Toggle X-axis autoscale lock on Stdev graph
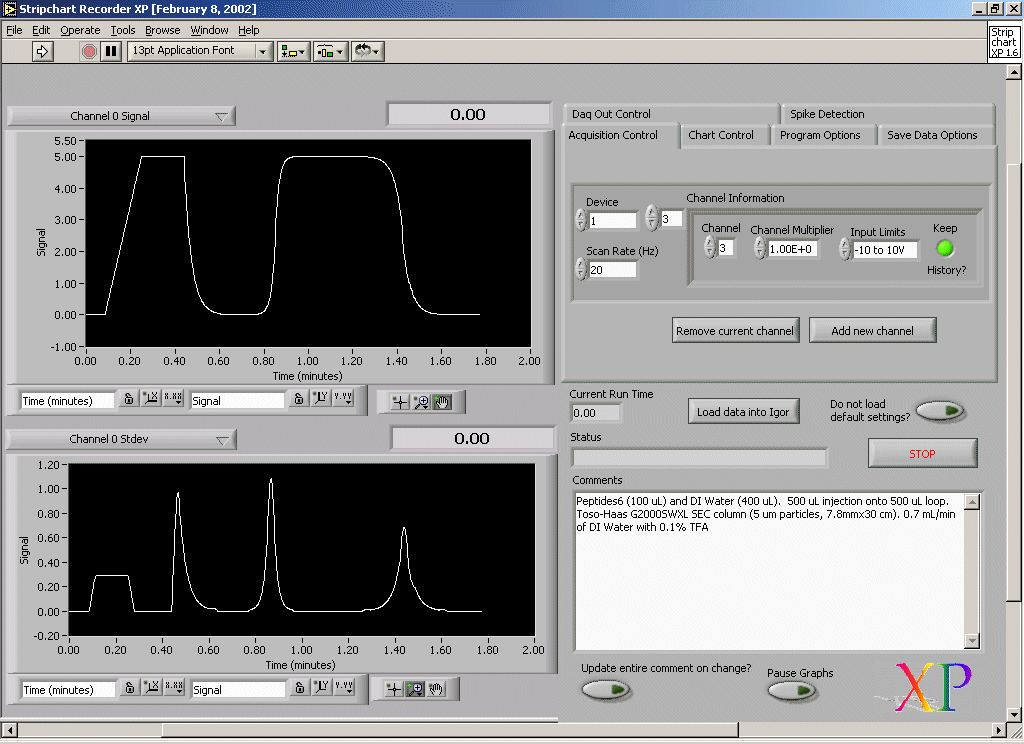 [x=130, y=687]
